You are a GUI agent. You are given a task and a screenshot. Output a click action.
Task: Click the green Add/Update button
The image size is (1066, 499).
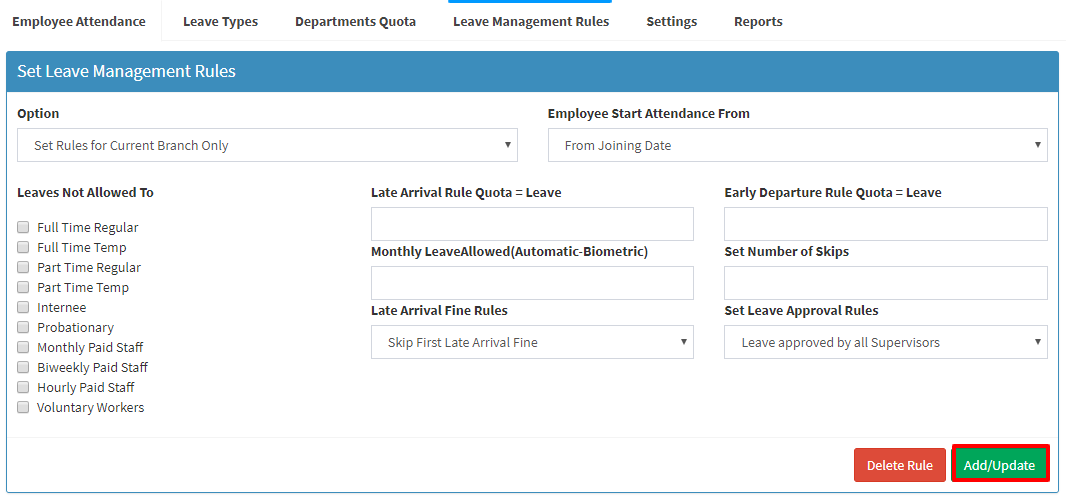(x=999, y=465)
